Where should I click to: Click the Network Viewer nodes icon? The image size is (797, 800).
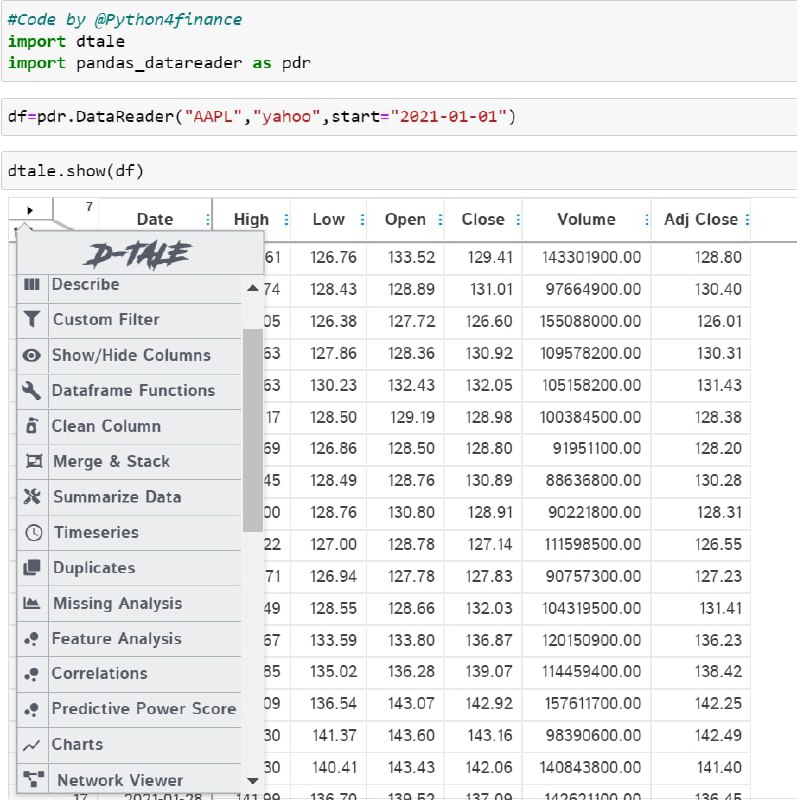click(34, 779)
